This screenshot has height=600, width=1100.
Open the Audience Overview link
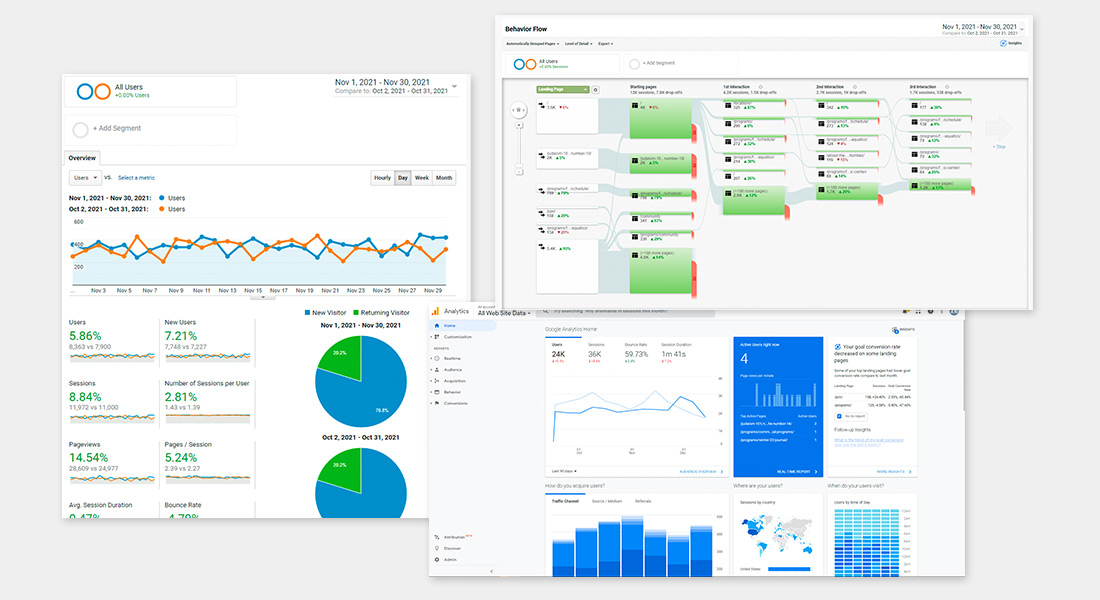pos(698,471)
